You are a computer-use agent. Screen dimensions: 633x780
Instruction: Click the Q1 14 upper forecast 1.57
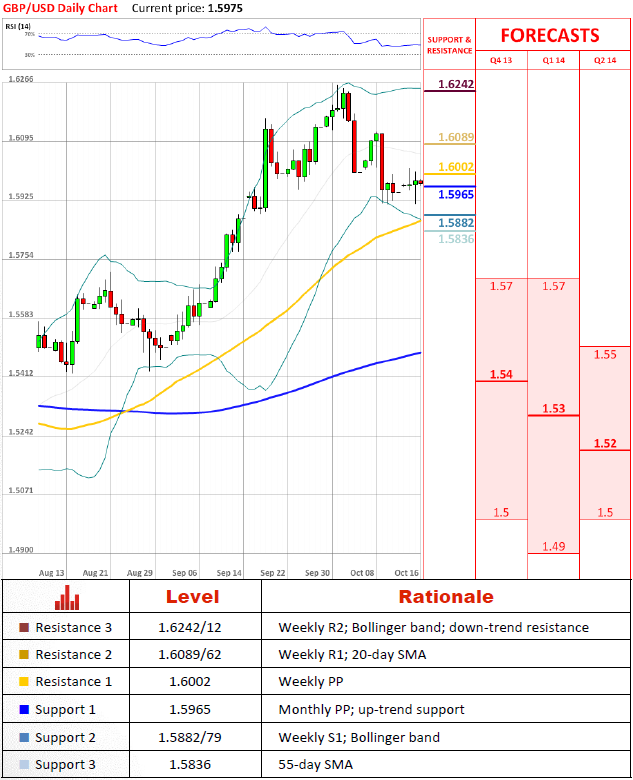(553, 287)
